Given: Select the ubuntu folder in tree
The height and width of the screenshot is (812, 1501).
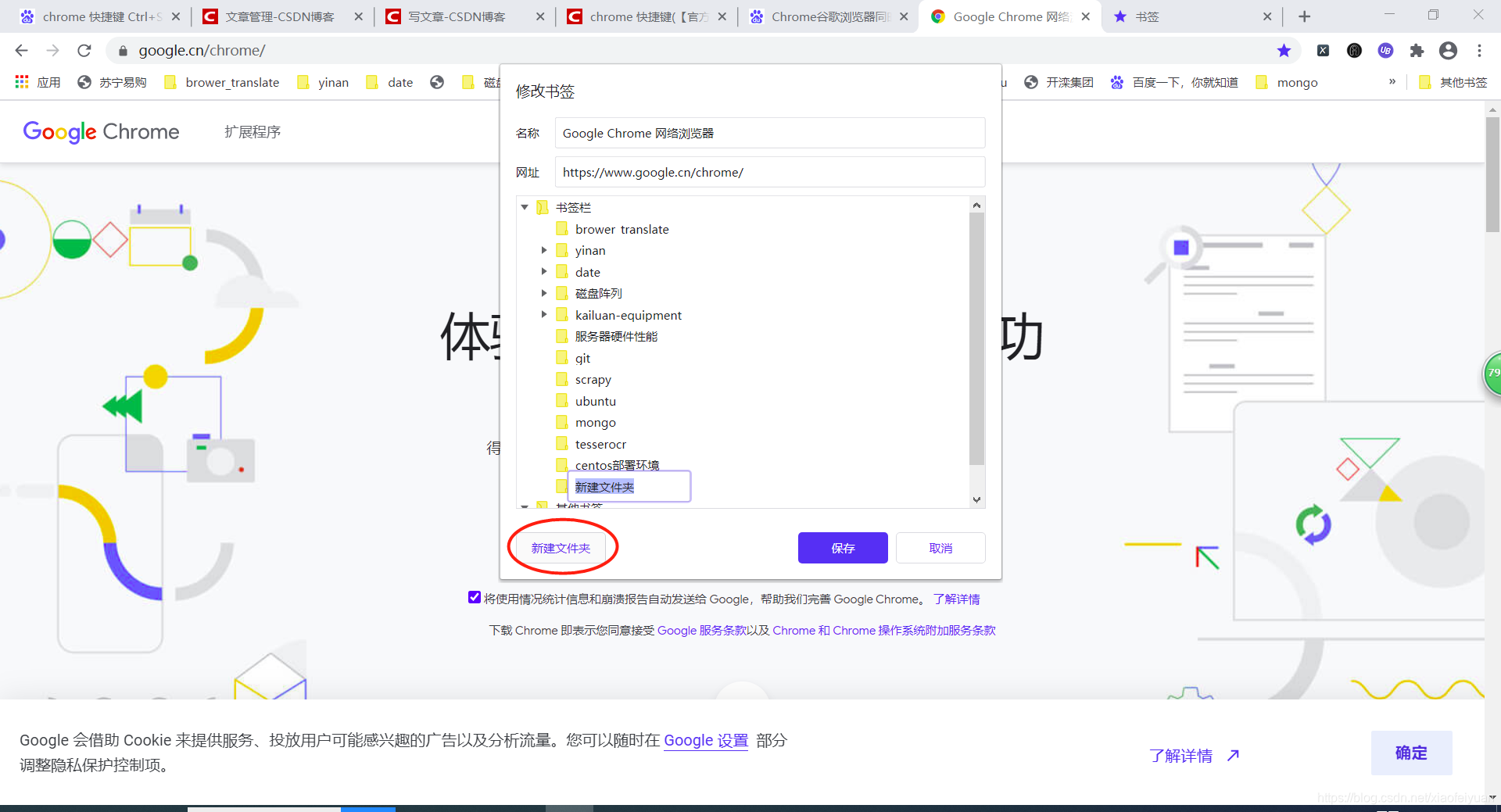Looking at the screenshot, I should pos(586,401).
